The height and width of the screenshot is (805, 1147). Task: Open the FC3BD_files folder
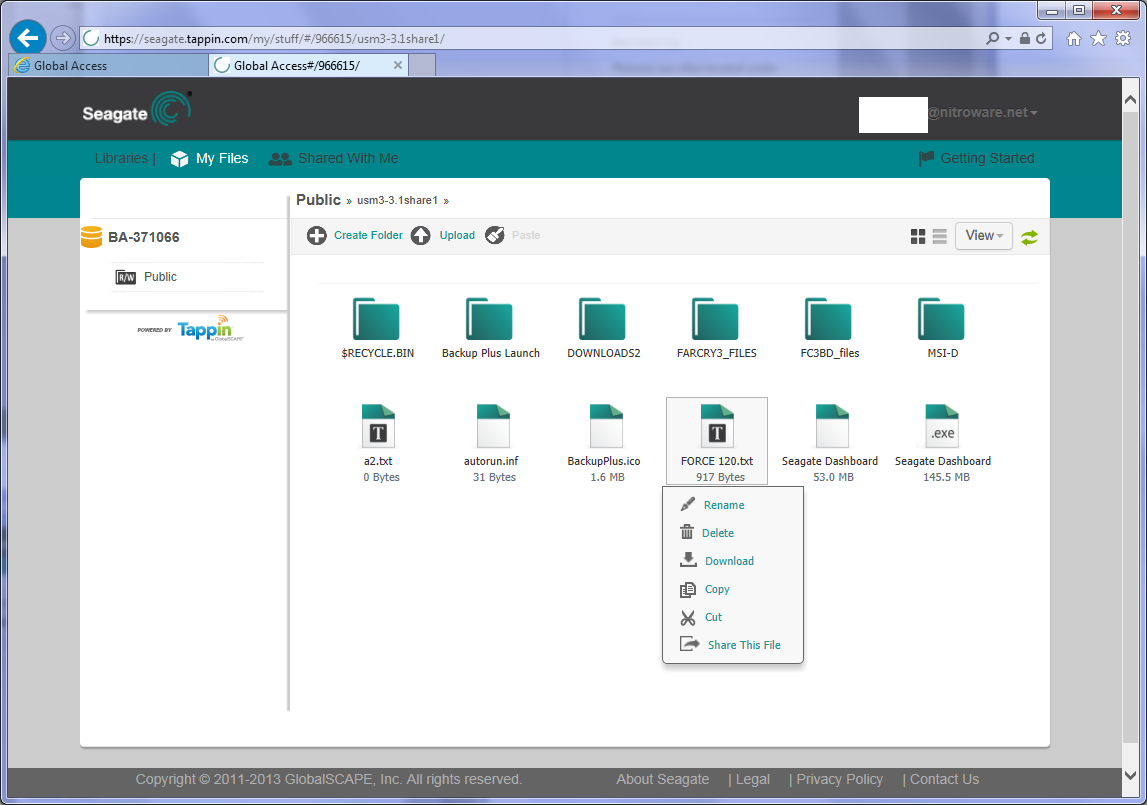point(829,319)
